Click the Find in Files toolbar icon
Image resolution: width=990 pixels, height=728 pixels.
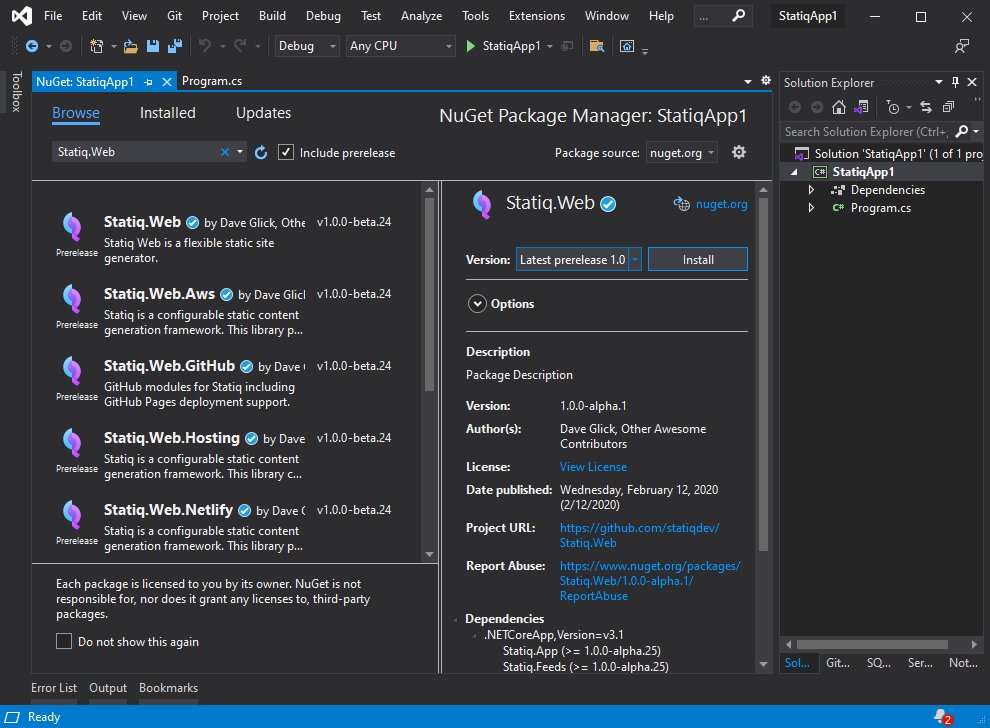(x=597, y=46)
